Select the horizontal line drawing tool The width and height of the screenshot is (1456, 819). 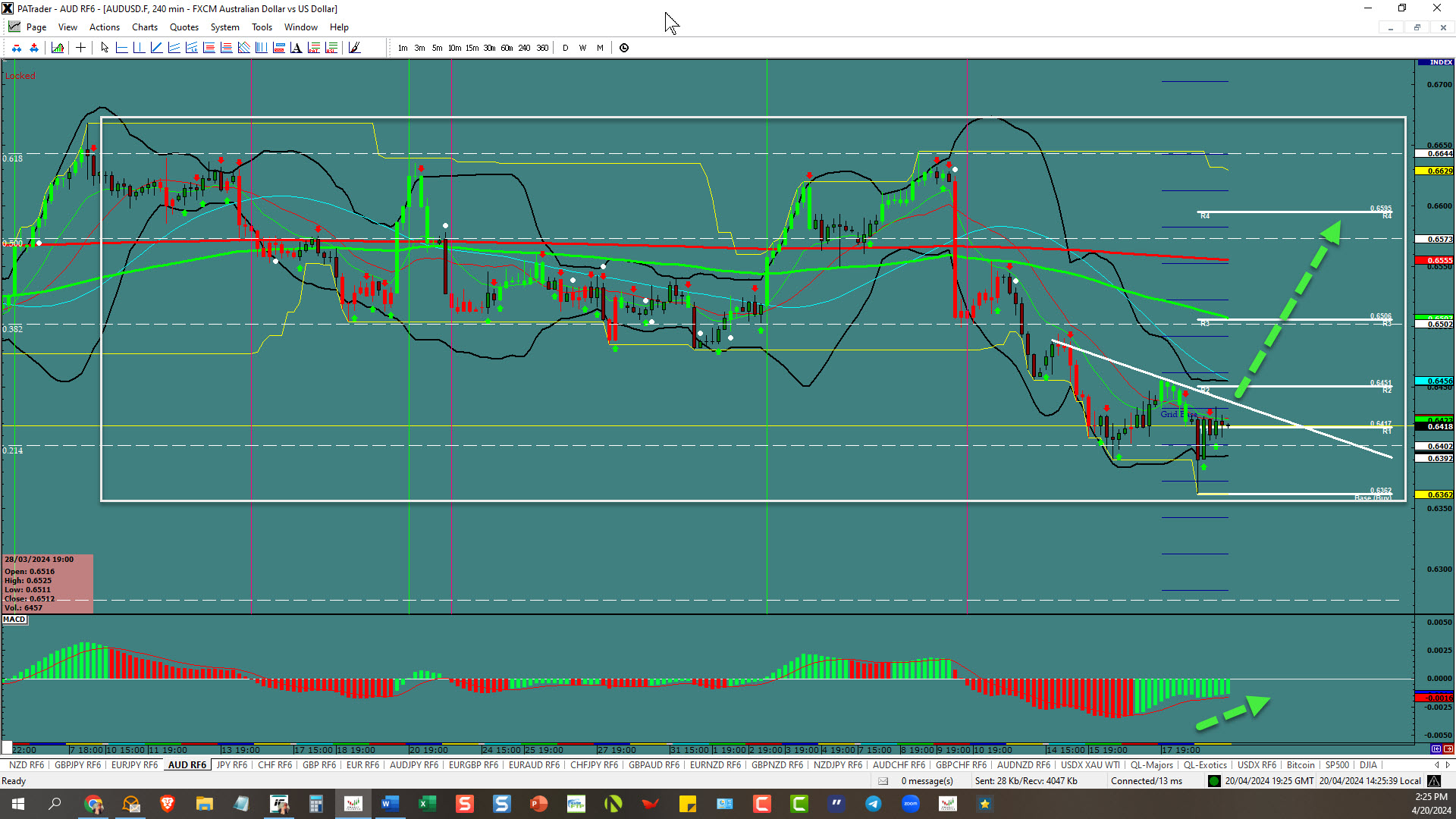click(121, 48)
